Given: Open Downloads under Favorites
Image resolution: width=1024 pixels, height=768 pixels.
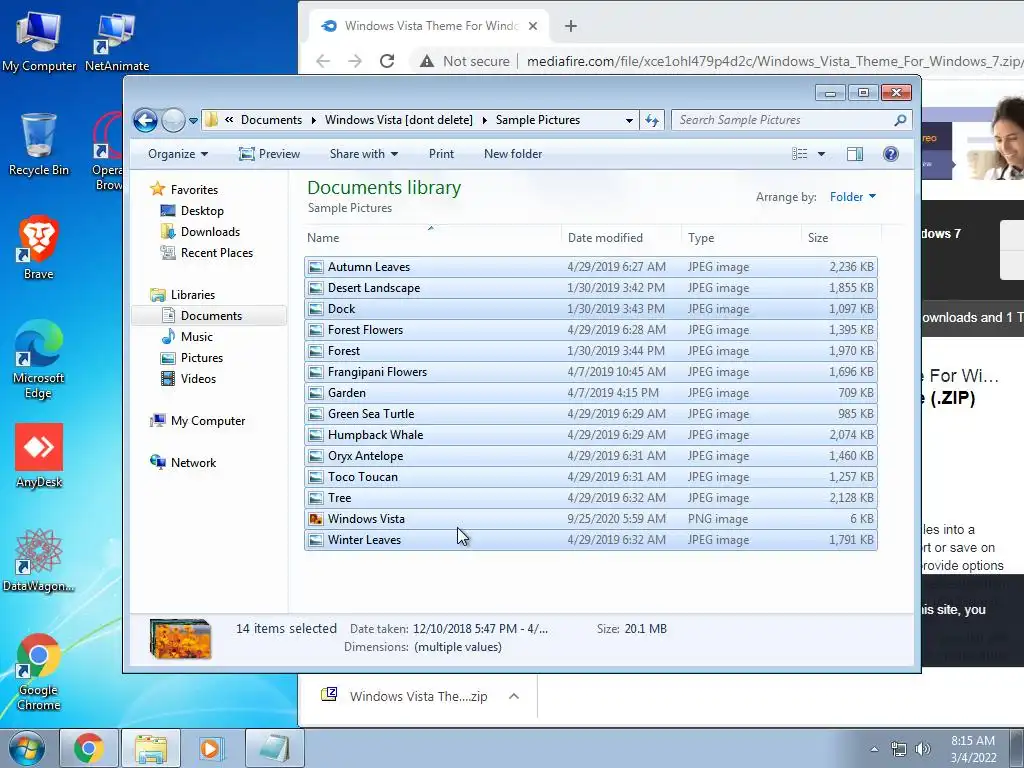Looking at the screenshot, I should pos(210,232).
